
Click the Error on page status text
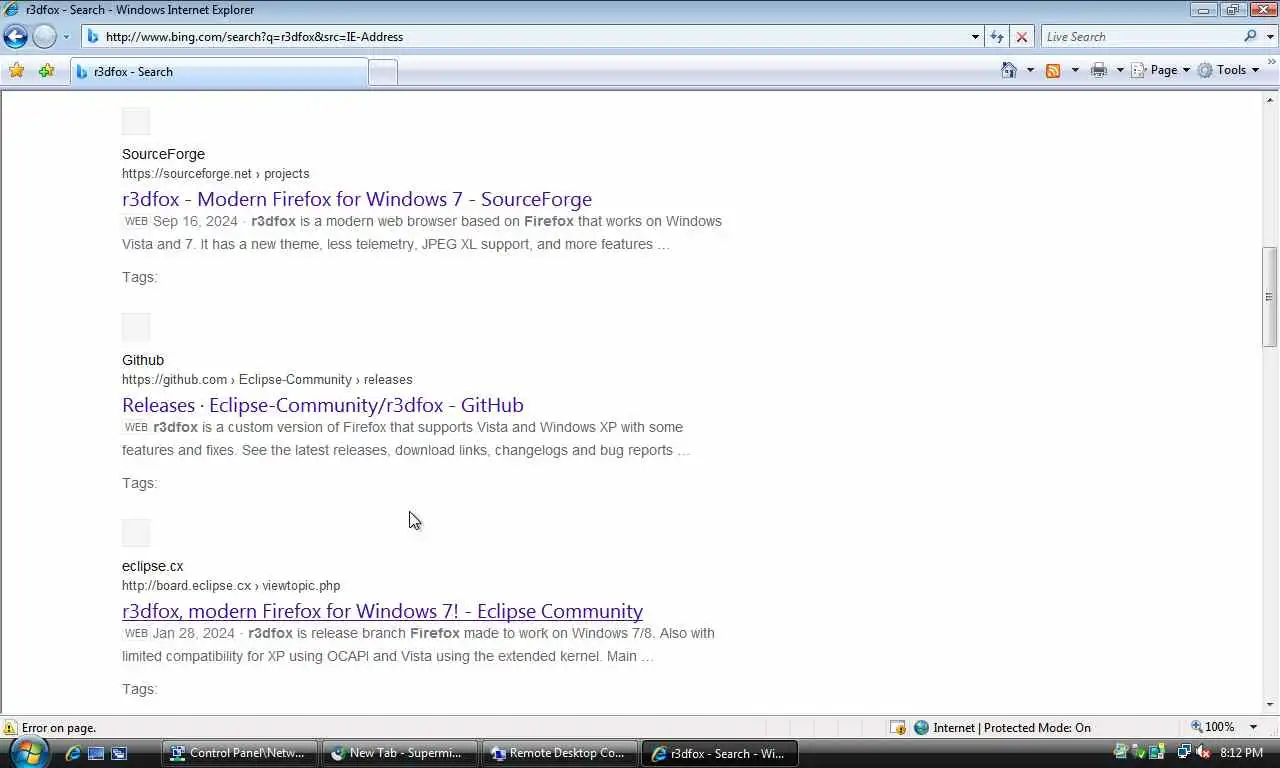pos(59,728)
